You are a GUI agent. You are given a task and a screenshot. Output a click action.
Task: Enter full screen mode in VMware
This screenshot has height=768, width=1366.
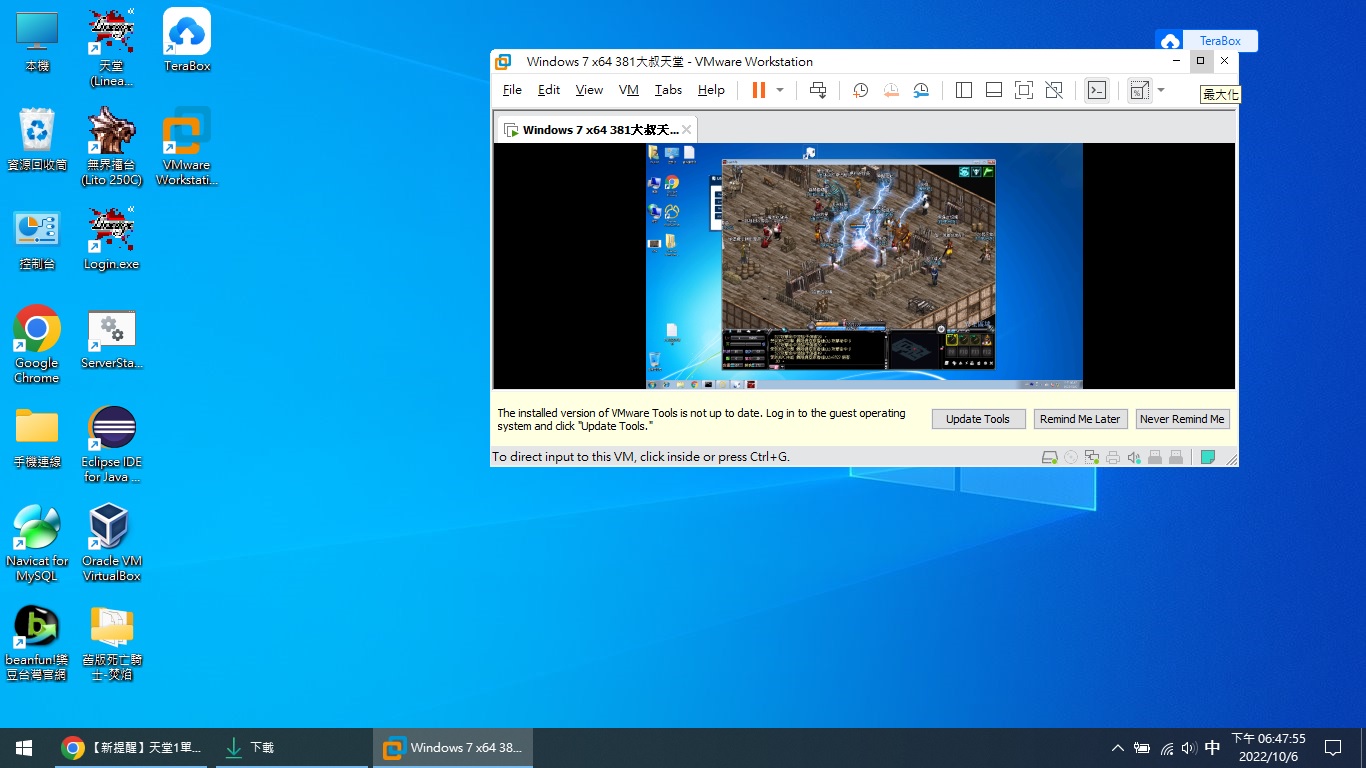(x=1023, y=90)
